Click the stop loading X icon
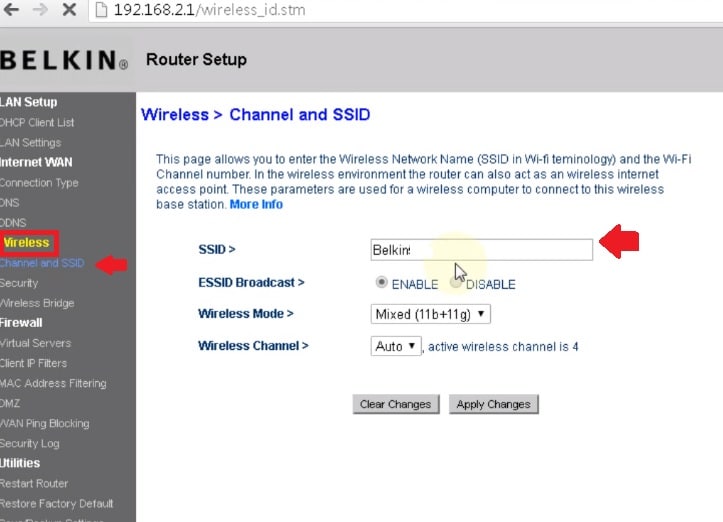The width and height of the screenshot is (723, 522). click(71, 11)
